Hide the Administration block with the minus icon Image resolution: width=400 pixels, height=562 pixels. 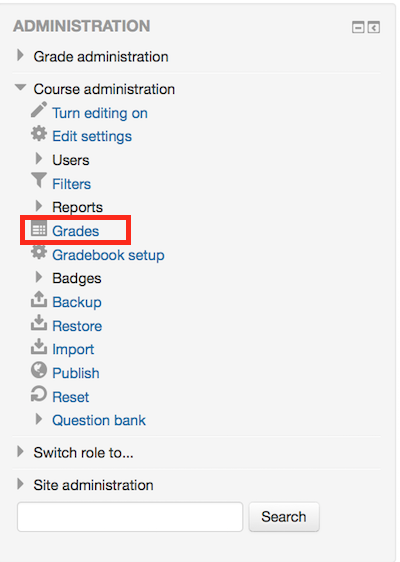(358, 27)
